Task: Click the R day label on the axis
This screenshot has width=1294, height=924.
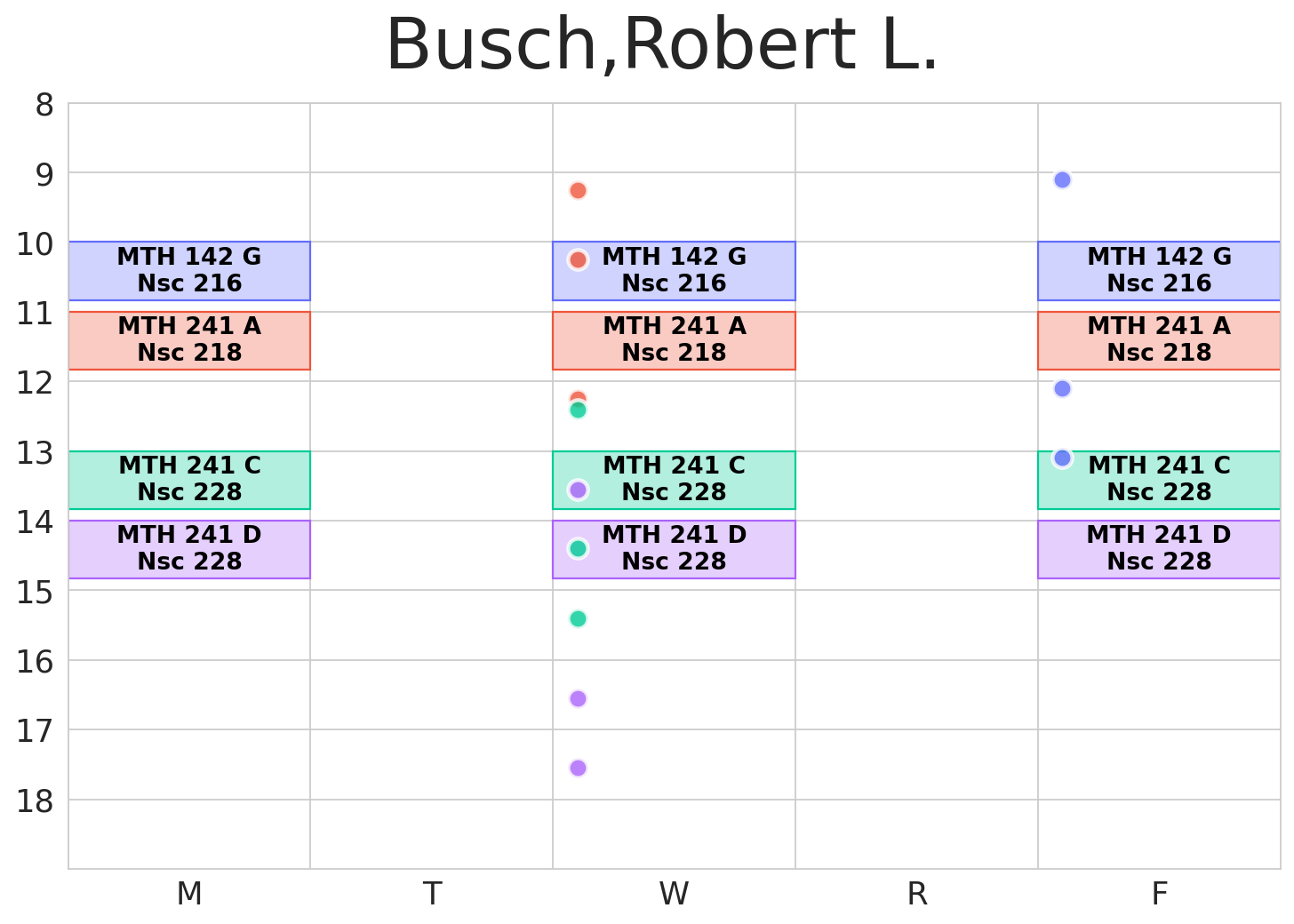Action: coord(917,894)
